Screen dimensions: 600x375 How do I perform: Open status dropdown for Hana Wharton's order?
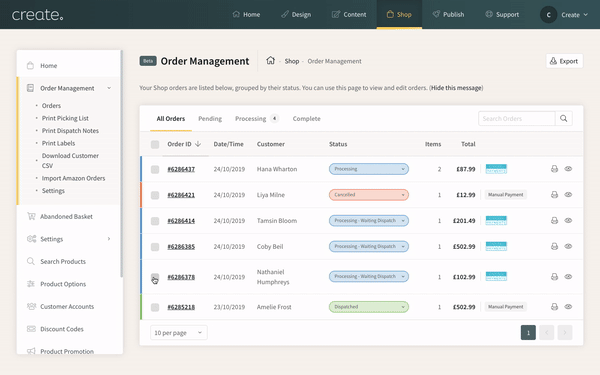point(369,169)
